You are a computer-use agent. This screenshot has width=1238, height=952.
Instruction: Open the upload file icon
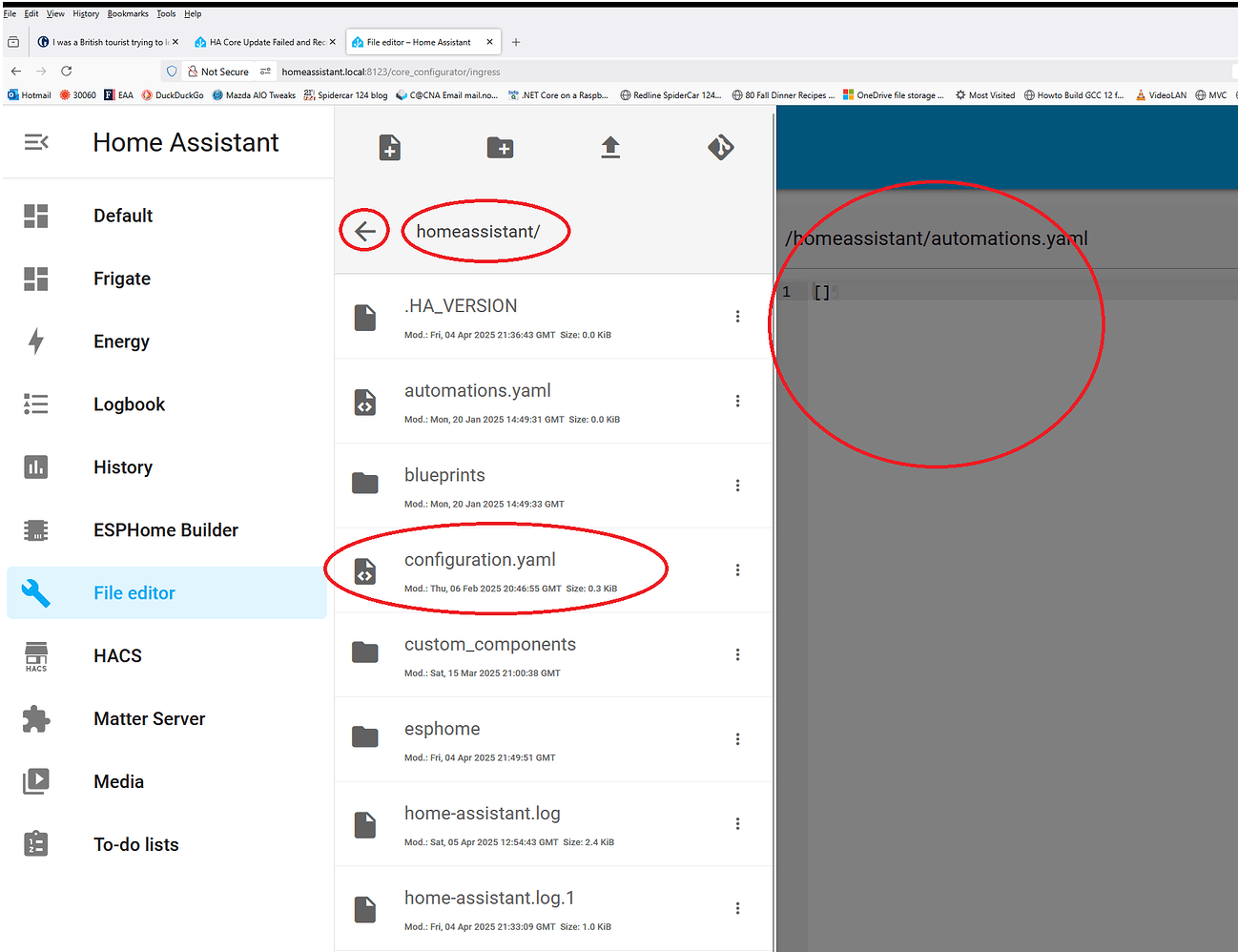tap(610, 147)
